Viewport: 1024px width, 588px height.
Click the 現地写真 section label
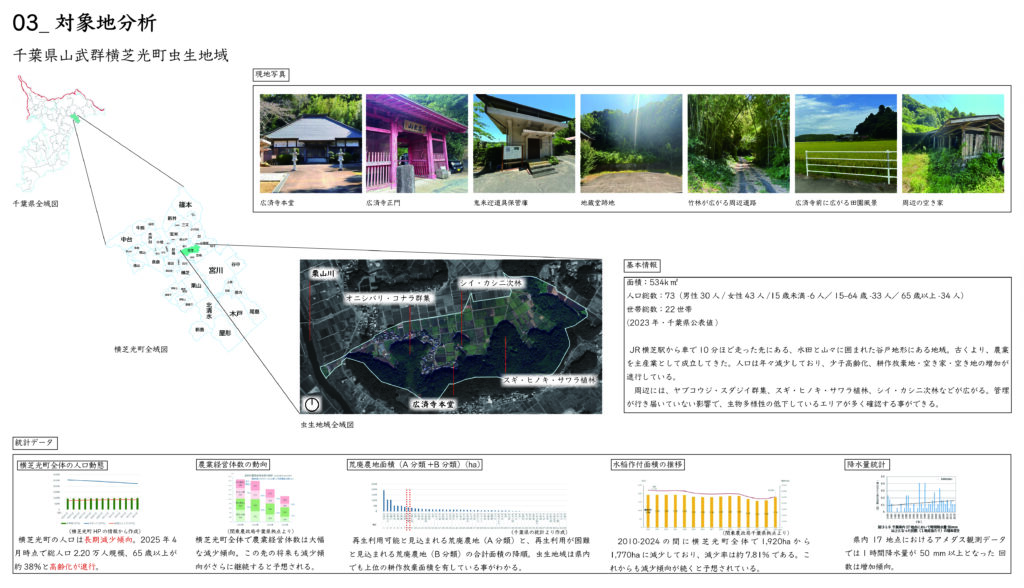point(270,74)
